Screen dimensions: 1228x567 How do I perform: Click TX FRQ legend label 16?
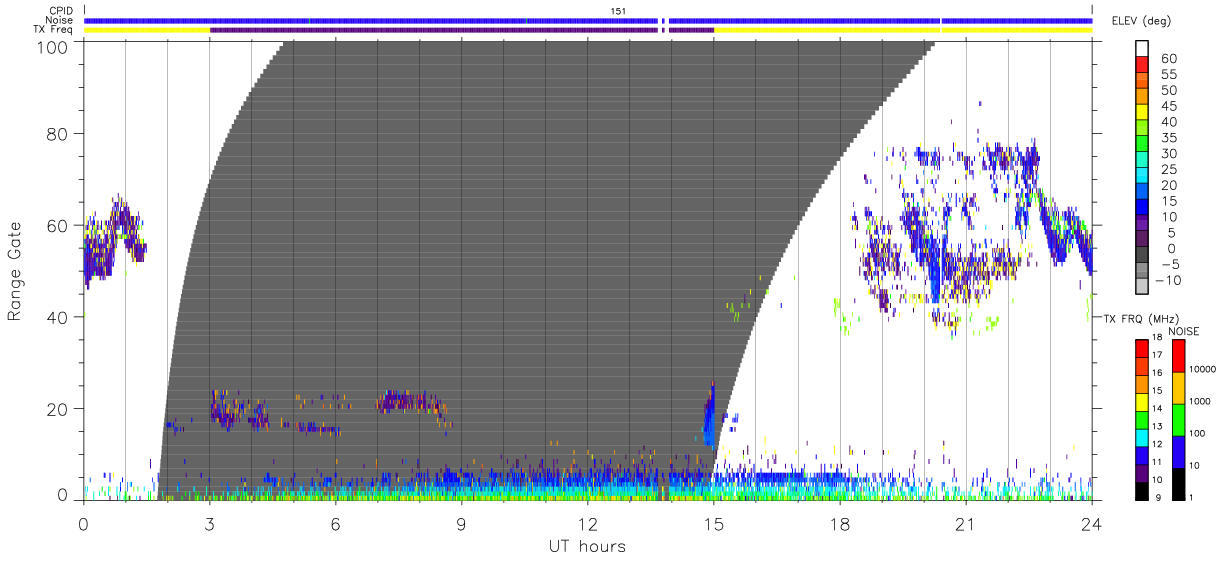tap(1156, 372)
